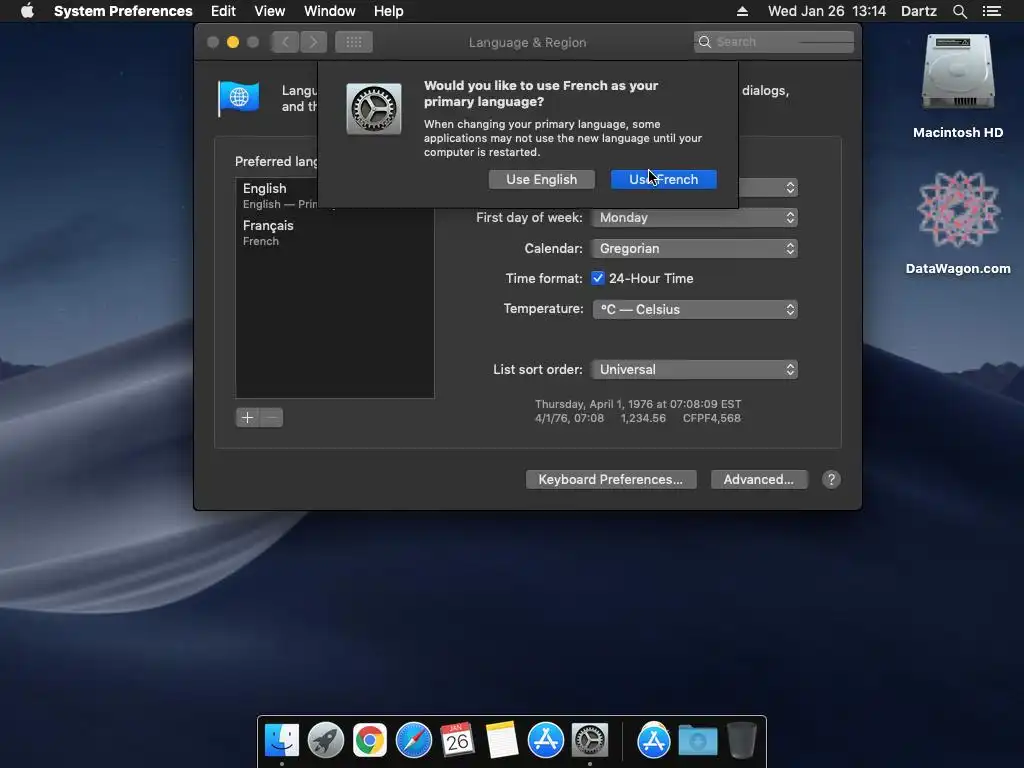Open the Applications stack in Dock
Viewport: 1024px width, 768px height.
click(x=654, y=740)
